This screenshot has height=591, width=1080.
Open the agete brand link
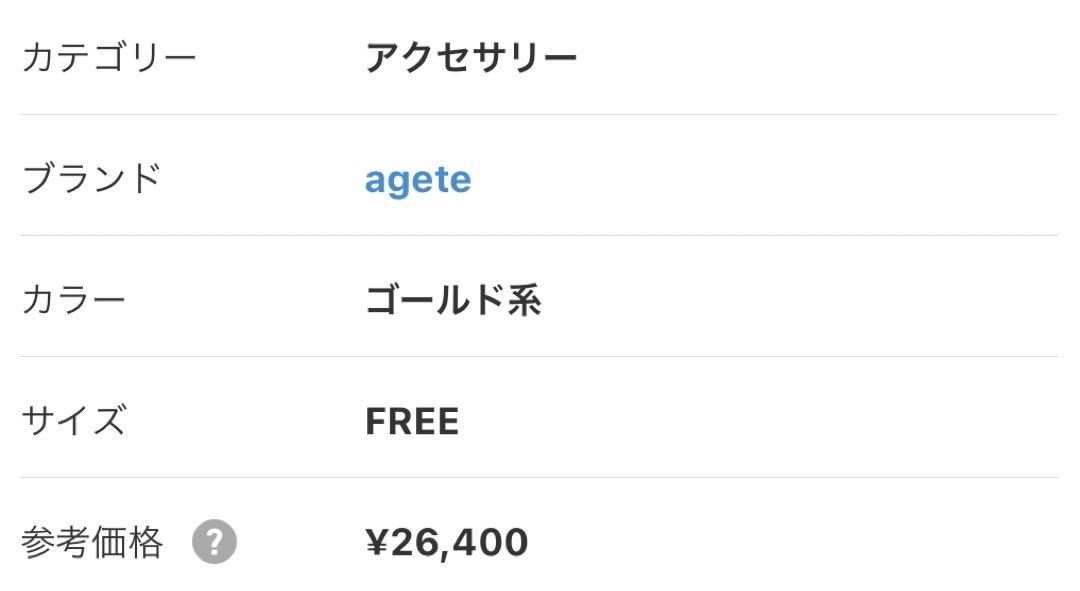[x=418, y=181]
